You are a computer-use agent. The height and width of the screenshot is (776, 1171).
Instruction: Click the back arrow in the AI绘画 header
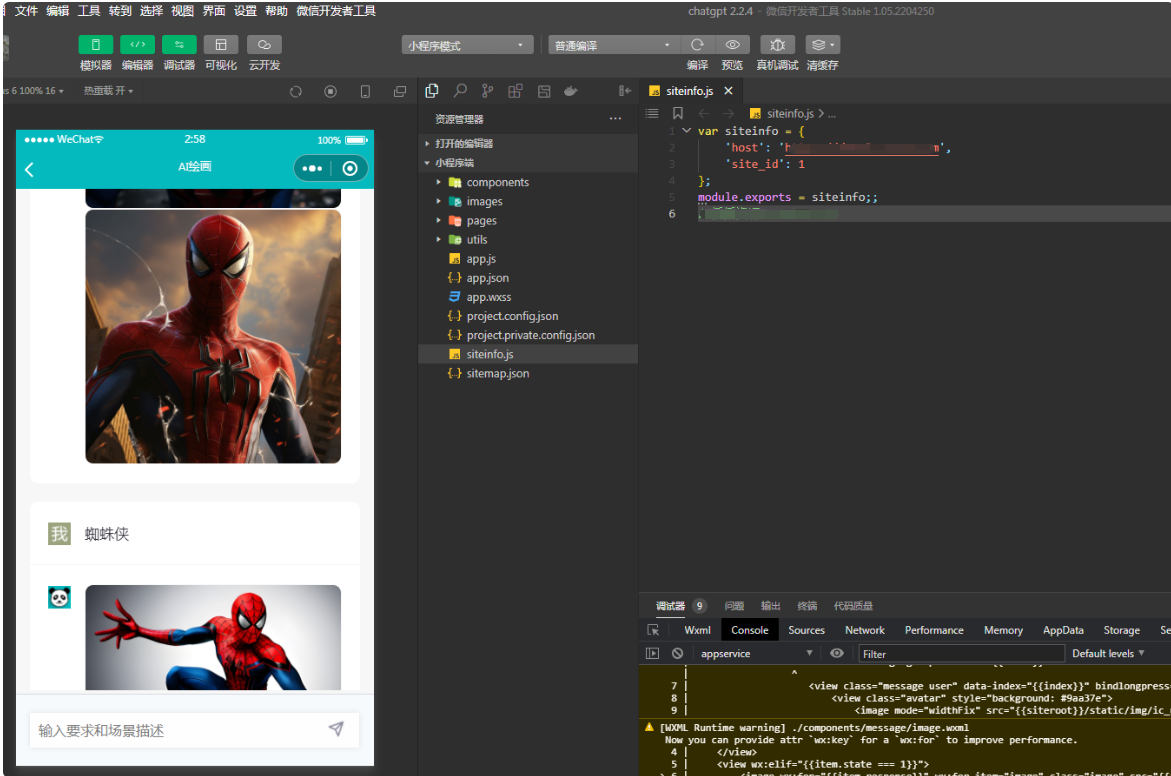point(29,169)
